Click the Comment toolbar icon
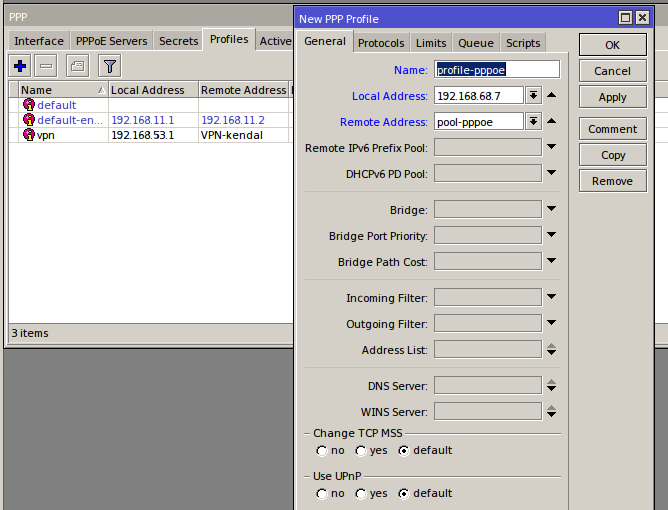This screenshot has height=510, width=668. pos(78,66)
